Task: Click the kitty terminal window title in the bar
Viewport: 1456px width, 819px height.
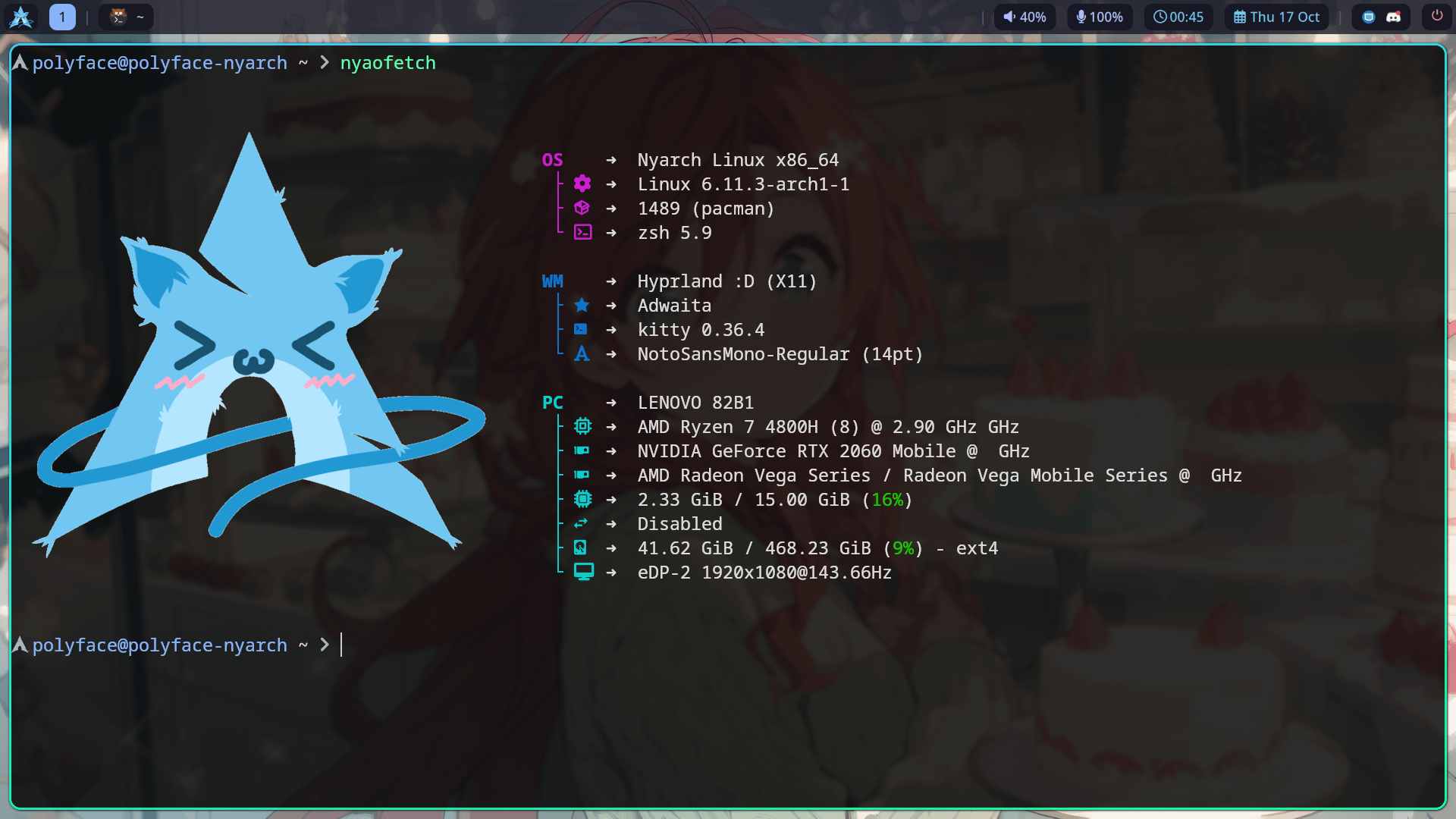Action: [x=127, y=17]
